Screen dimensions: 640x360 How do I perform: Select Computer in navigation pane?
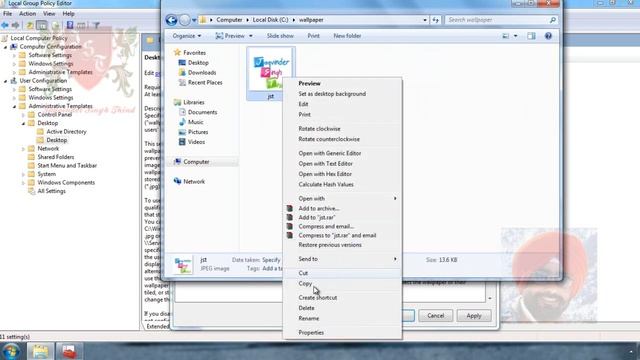196,162
